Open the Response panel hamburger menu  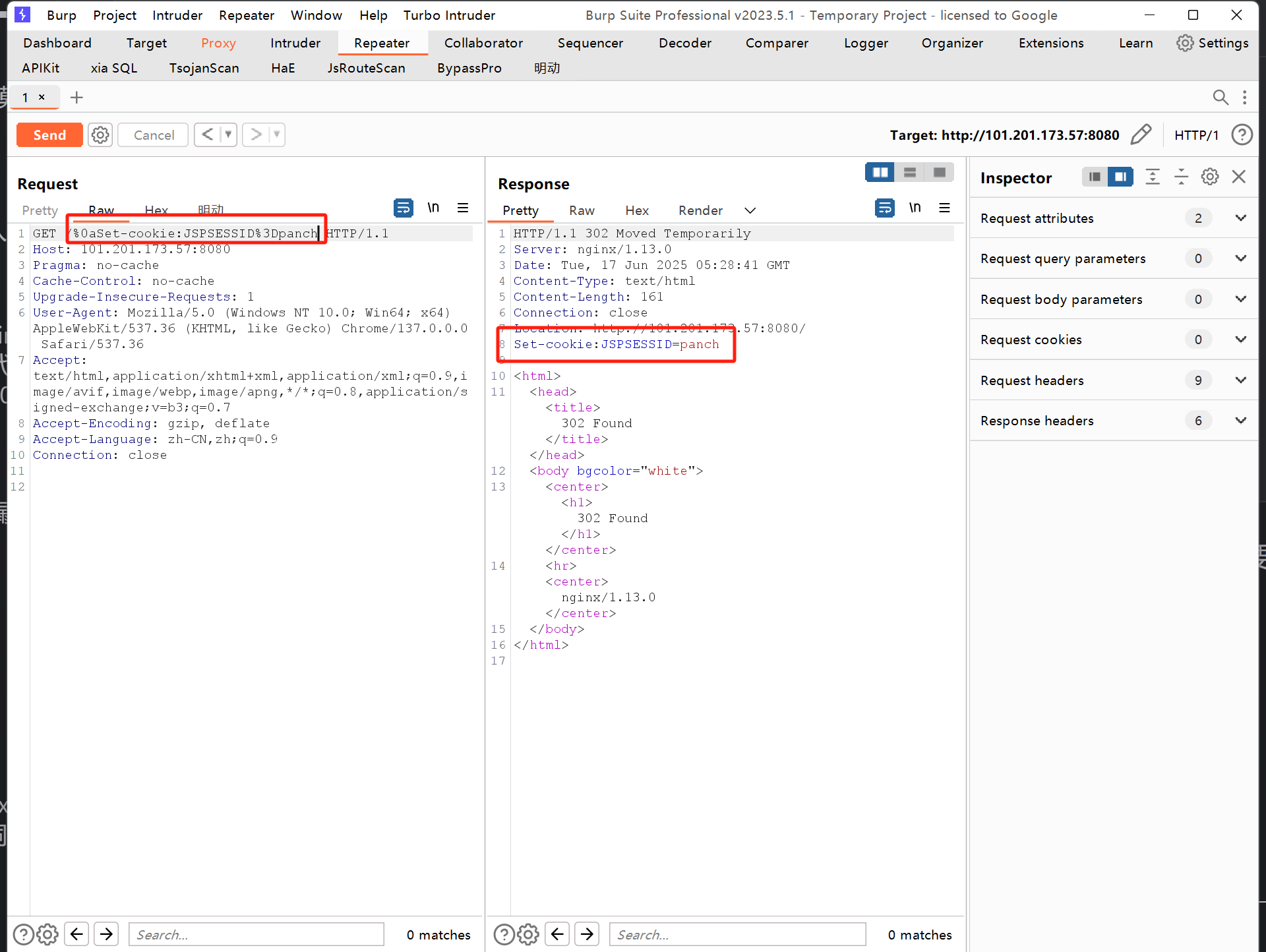pos(944,208)
